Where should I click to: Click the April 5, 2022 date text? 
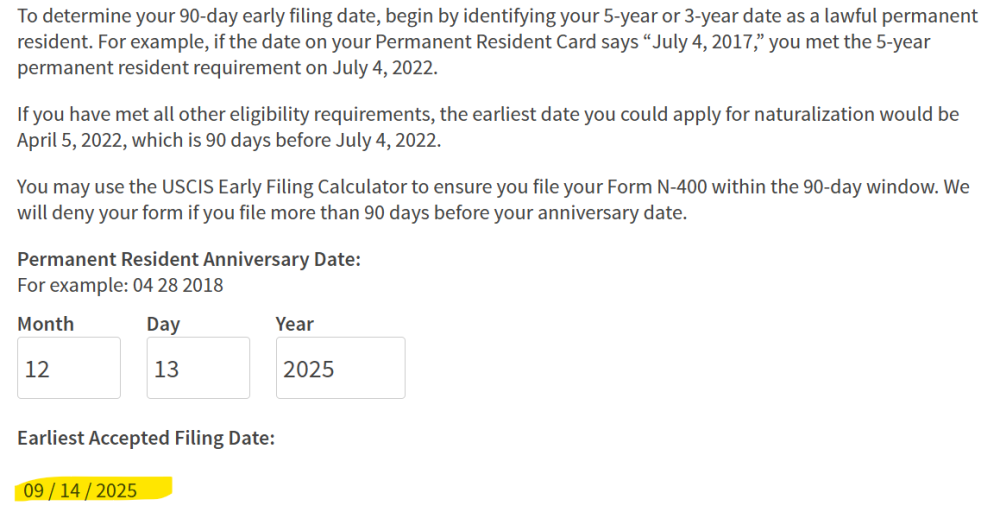pos(71,140)
